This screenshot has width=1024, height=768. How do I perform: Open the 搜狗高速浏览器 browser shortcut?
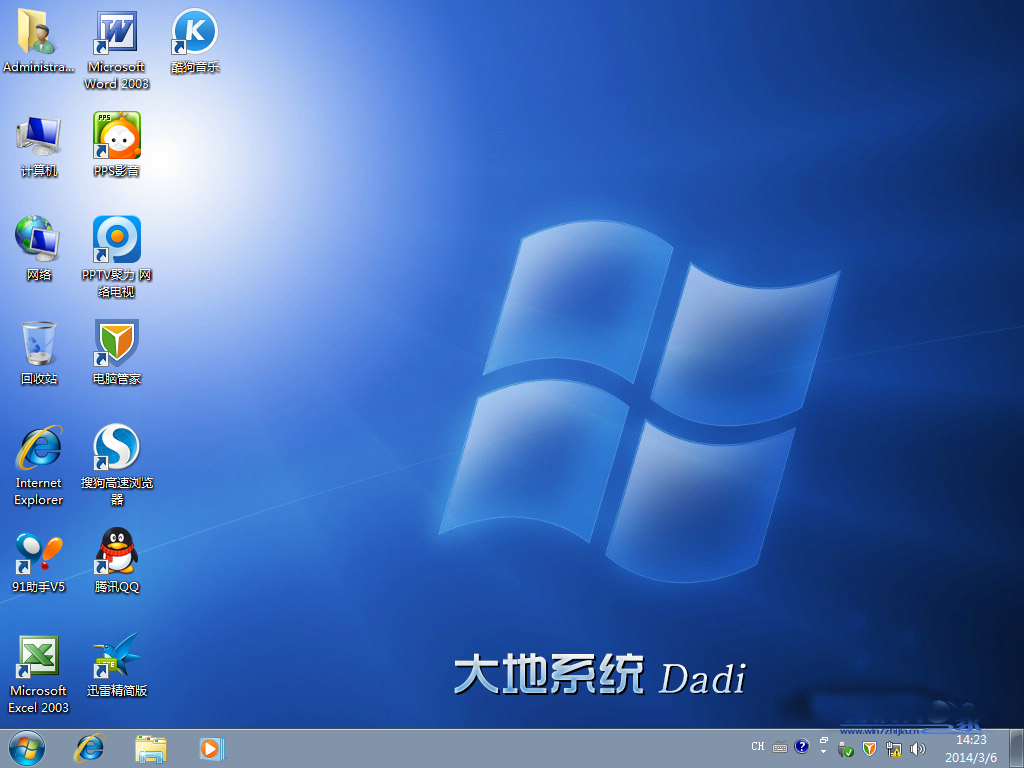(116, 448)
